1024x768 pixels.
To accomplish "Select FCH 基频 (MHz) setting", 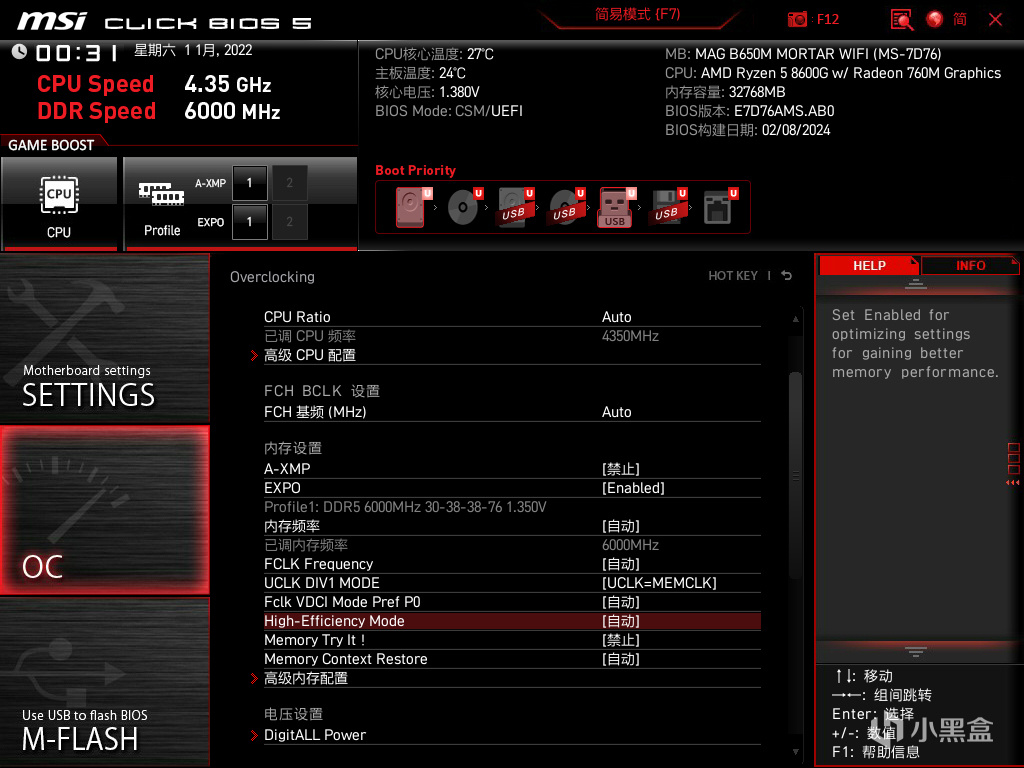I will [x=512, y=412].
